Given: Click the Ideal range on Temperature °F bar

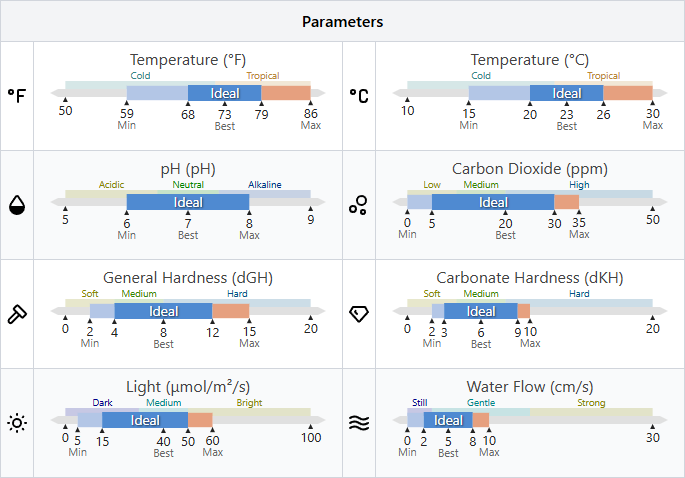Looking at the screenshot, I should coord(224,93).
